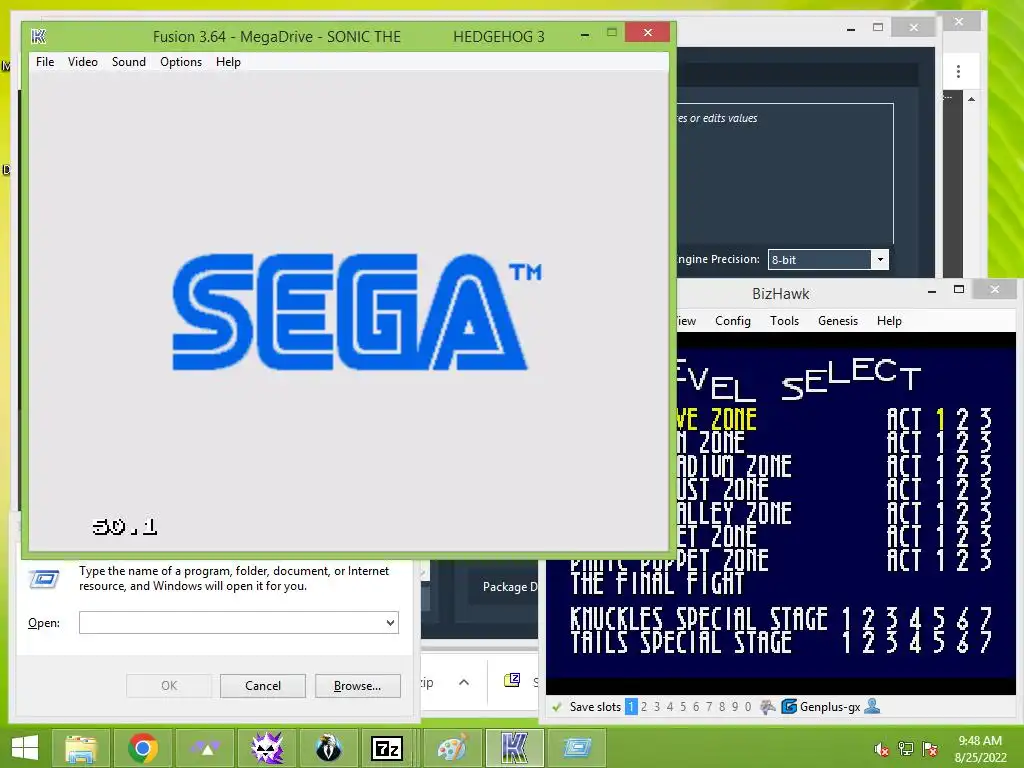
Task: Open the Genesis menu in BizHawk
Action: click(x=838, y=321)
